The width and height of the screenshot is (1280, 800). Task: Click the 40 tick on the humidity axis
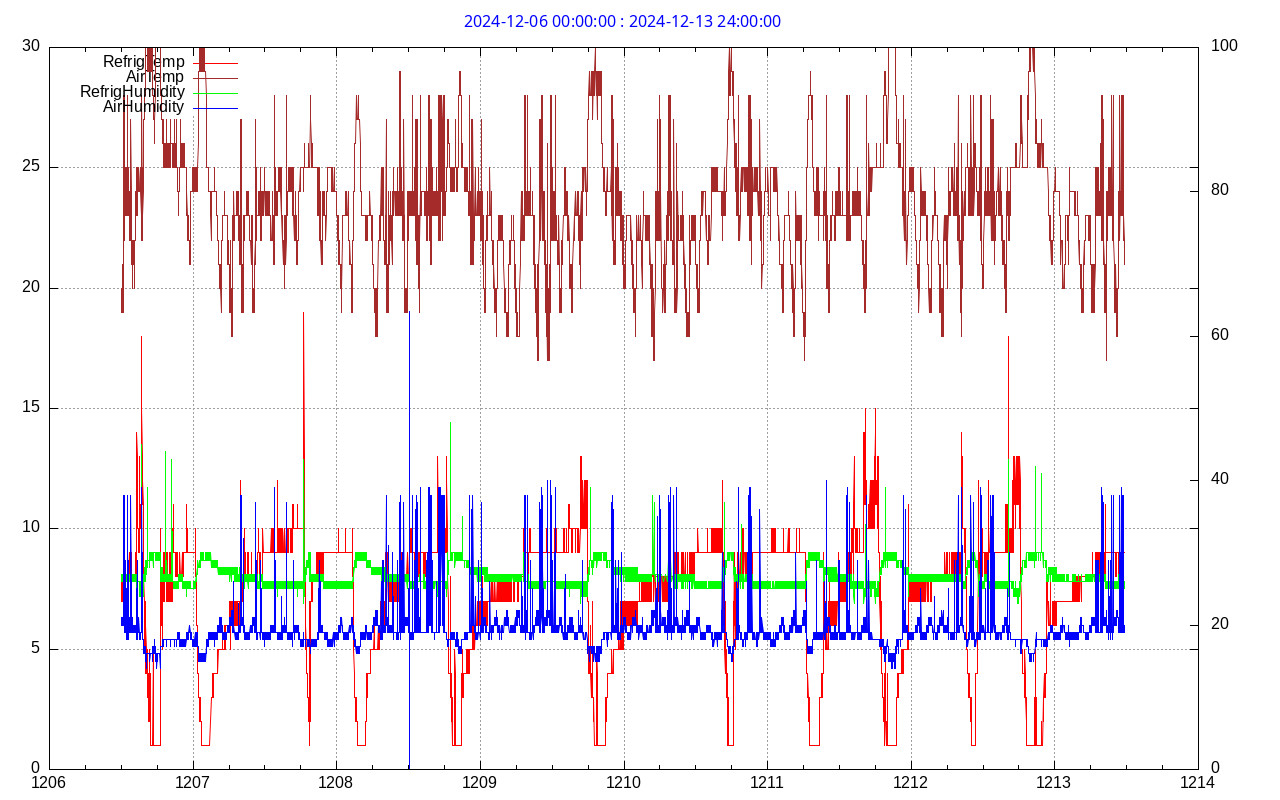1220,479
